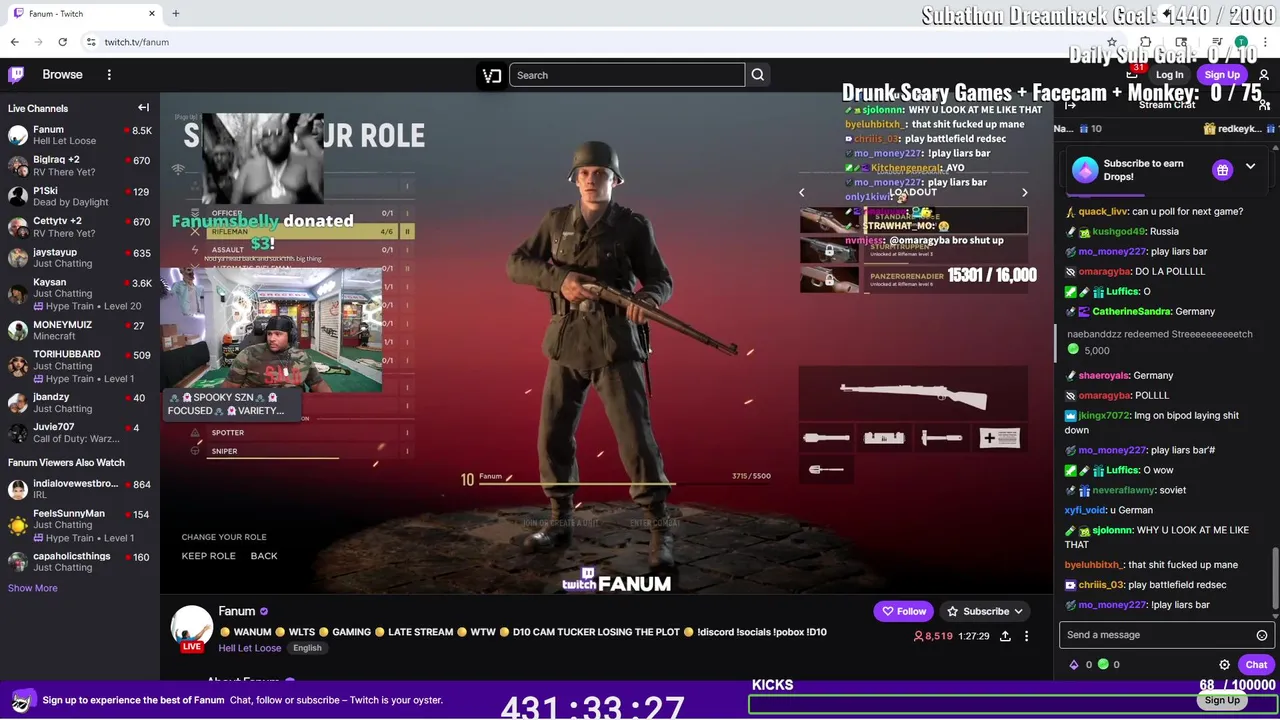Click the gift icon in Drops banner
Image resolution: width=1280 pixels, height=720 pixels.
(x=1222, y=170)
